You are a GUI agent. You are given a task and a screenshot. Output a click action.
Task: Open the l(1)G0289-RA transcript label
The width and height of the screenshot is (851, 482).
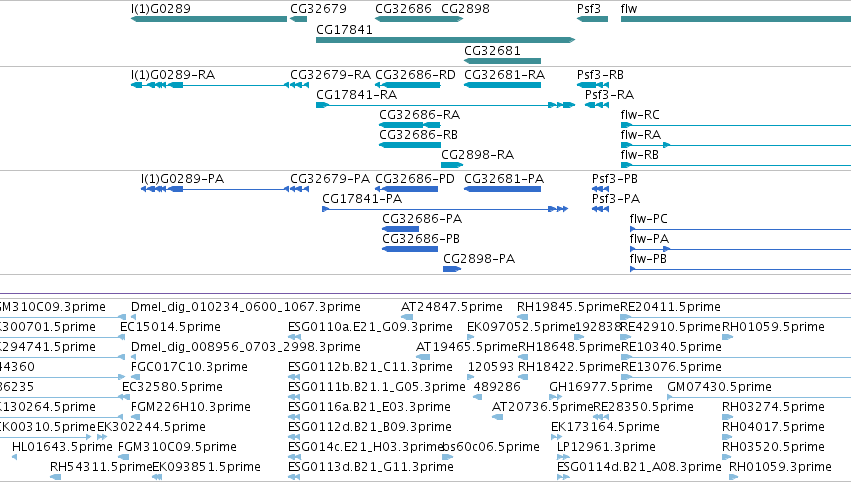coord(173,75)
